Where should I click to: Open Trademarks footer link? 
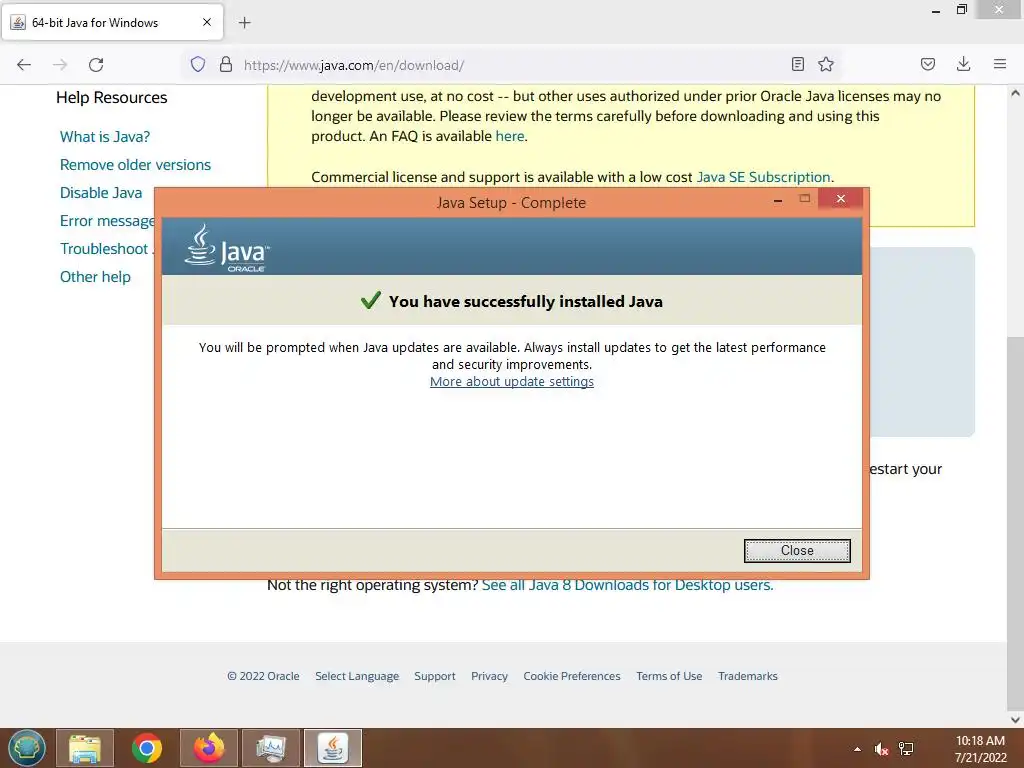[748, 676]
